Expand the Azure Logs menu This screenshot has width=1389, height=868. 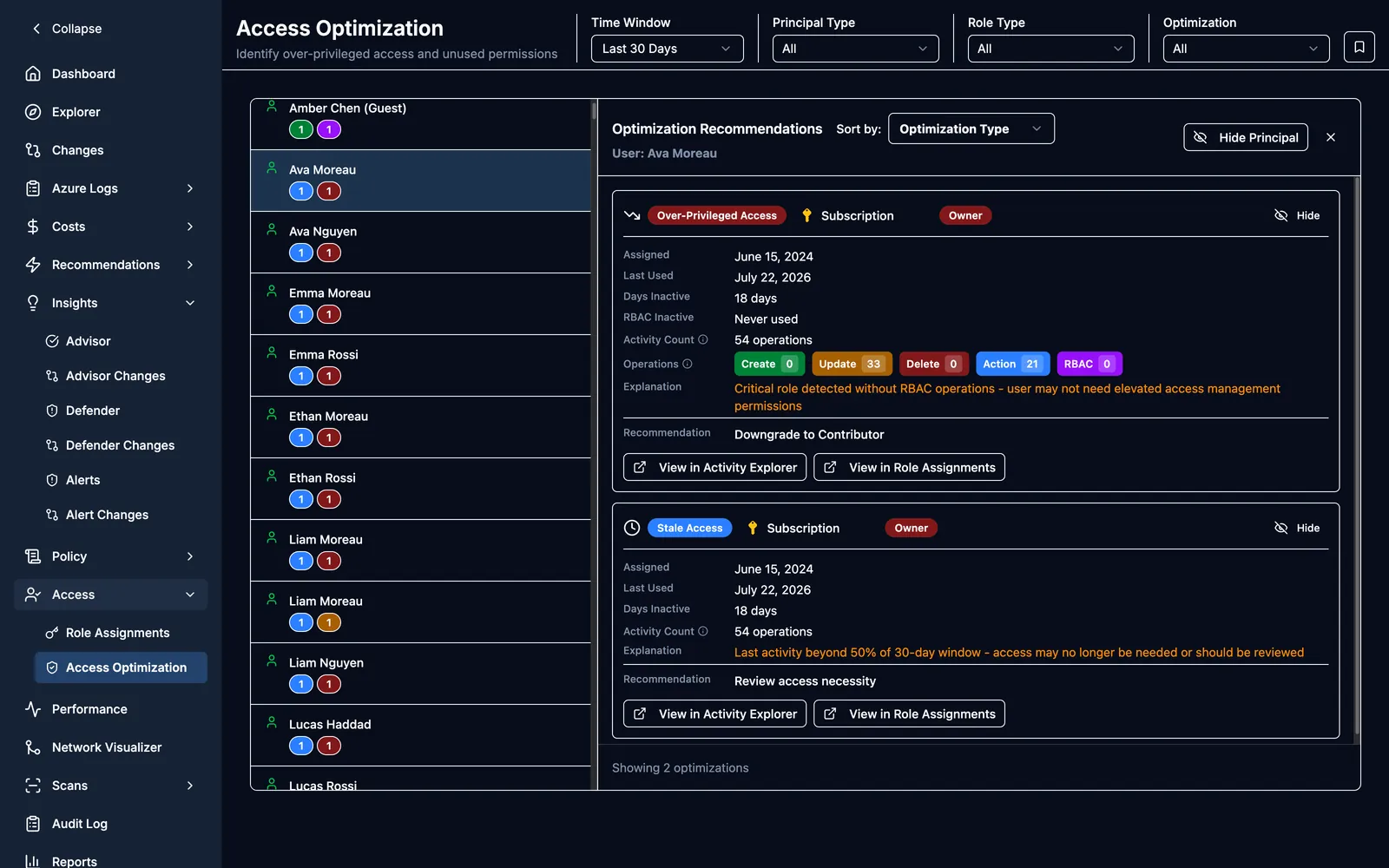(x=111, y=188)
